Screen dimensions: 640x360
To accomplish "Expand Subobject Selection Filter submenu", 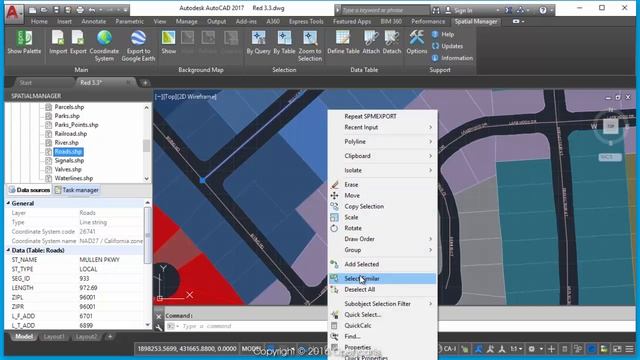I will point(382,304).
